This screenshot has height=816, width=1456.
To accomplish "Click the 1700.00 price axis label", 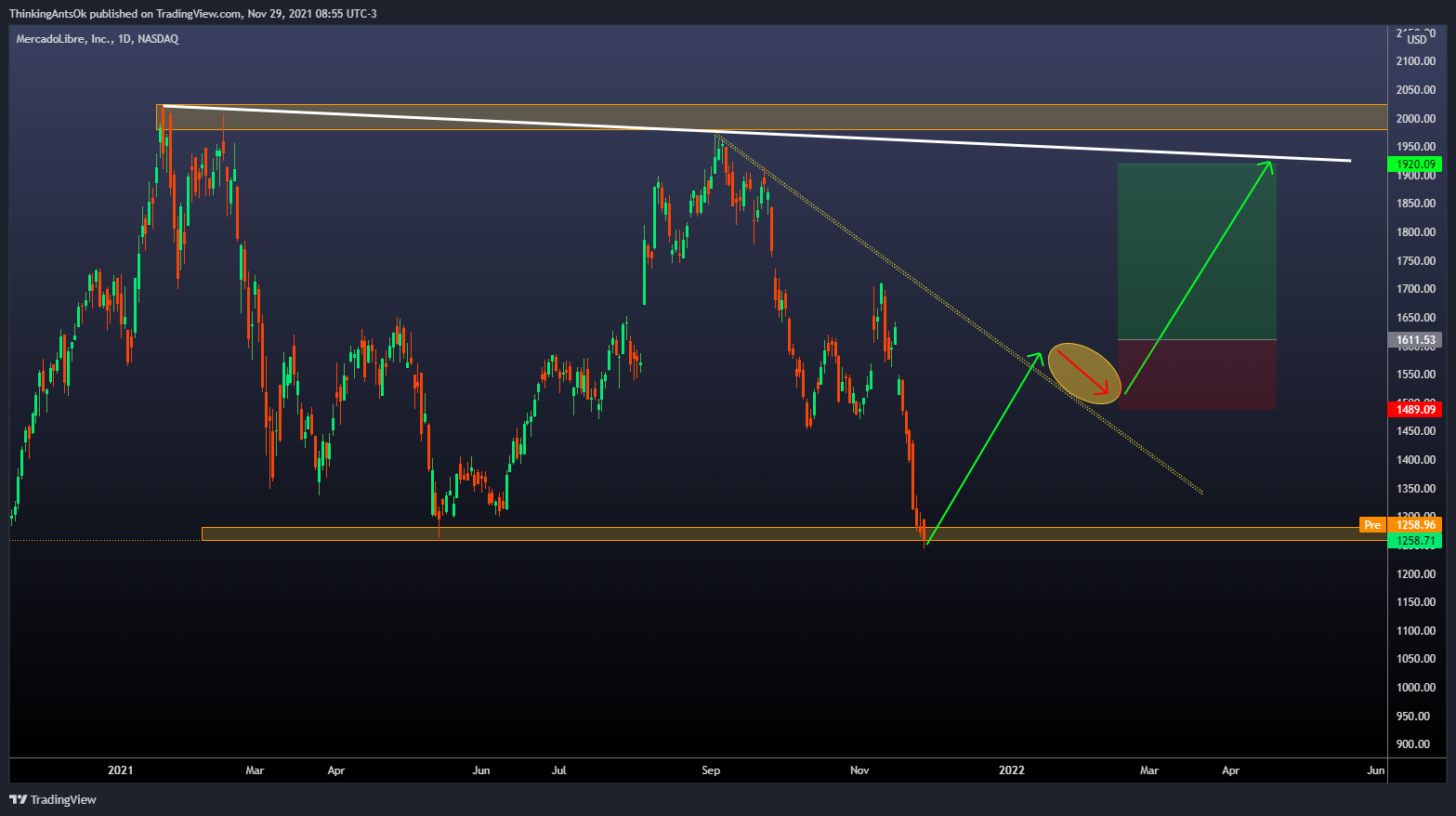I will 1416,289.
